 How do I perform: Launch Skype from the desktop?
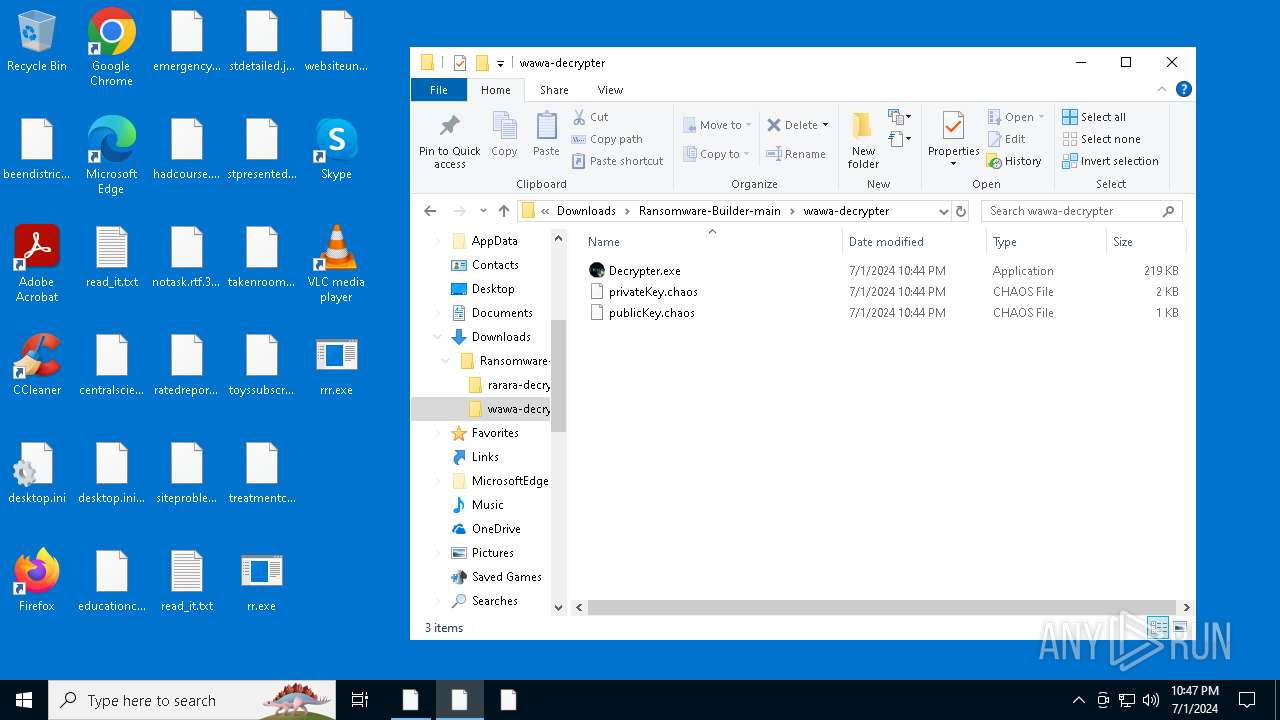(336, 149)
